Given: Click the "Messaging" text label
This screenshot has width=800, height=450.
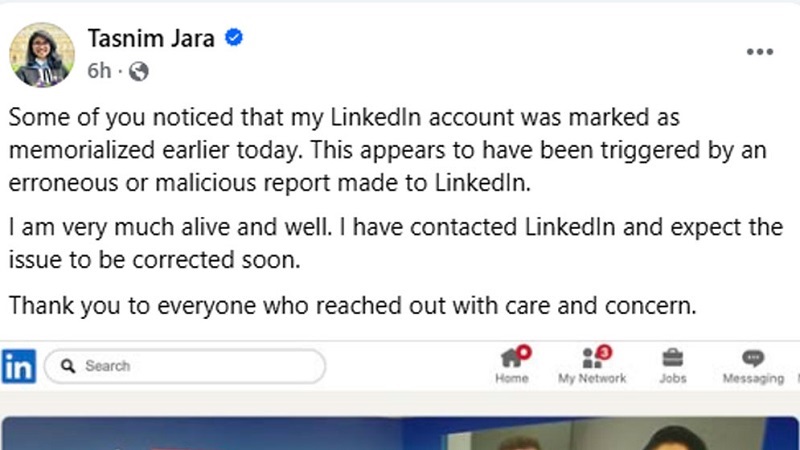Looking at the screenshot, I should tap(753, 378).
